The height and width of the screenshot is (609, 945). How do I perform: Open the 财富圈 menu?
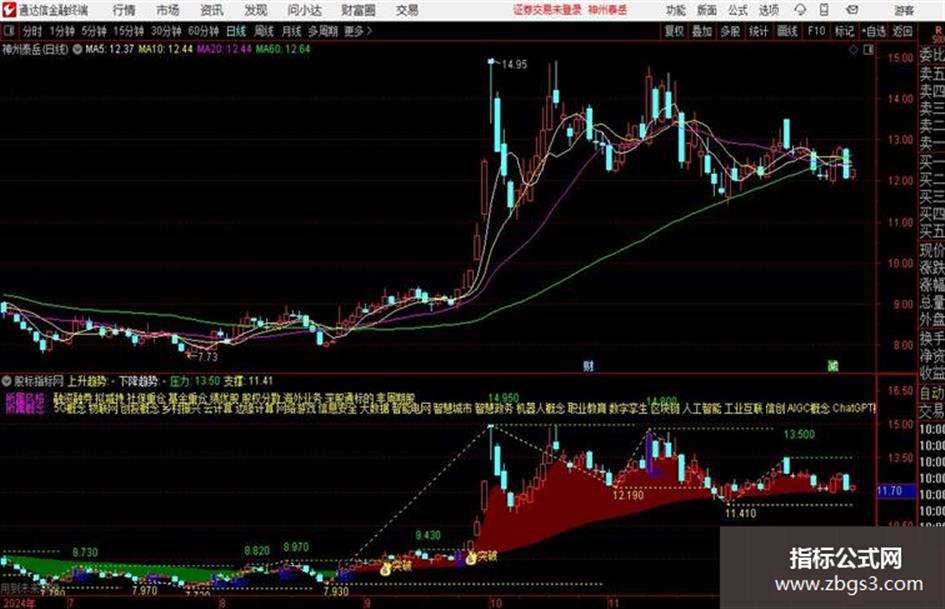click(358, 10)
